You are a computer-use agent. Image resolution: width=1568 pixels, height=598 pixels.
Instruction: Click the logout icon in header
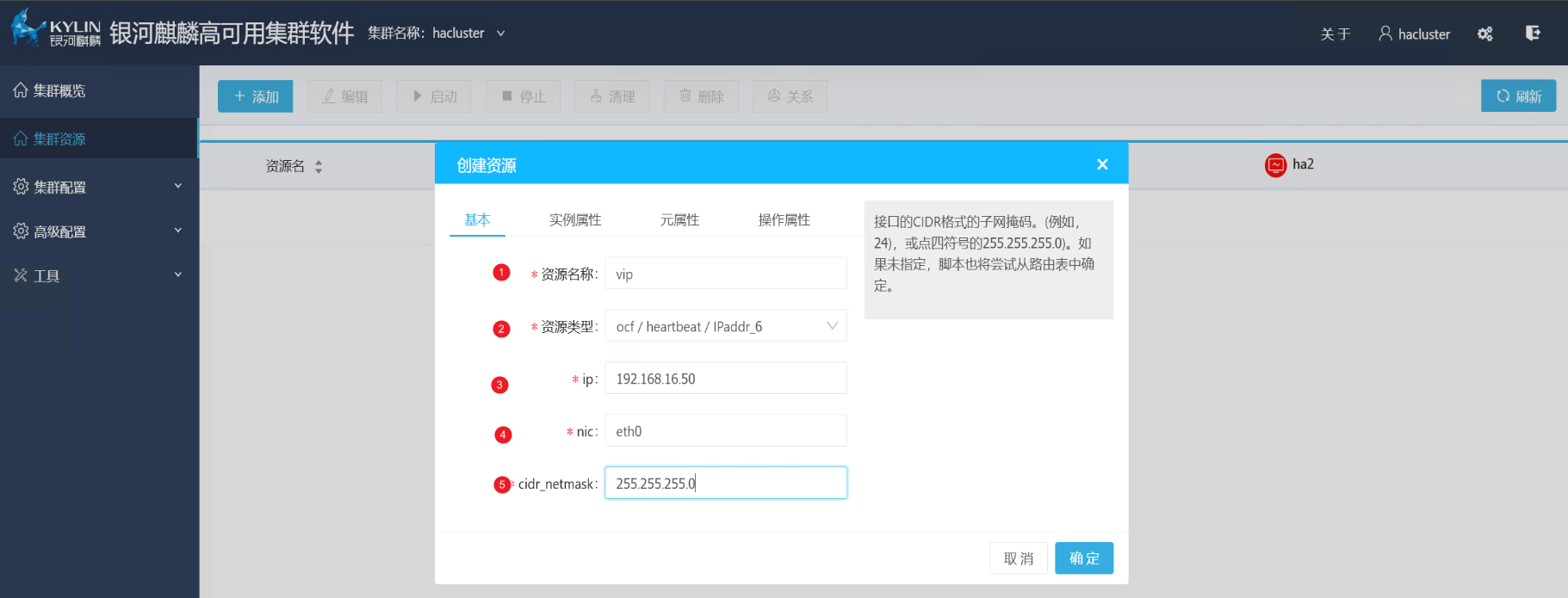coord(1533,33)
